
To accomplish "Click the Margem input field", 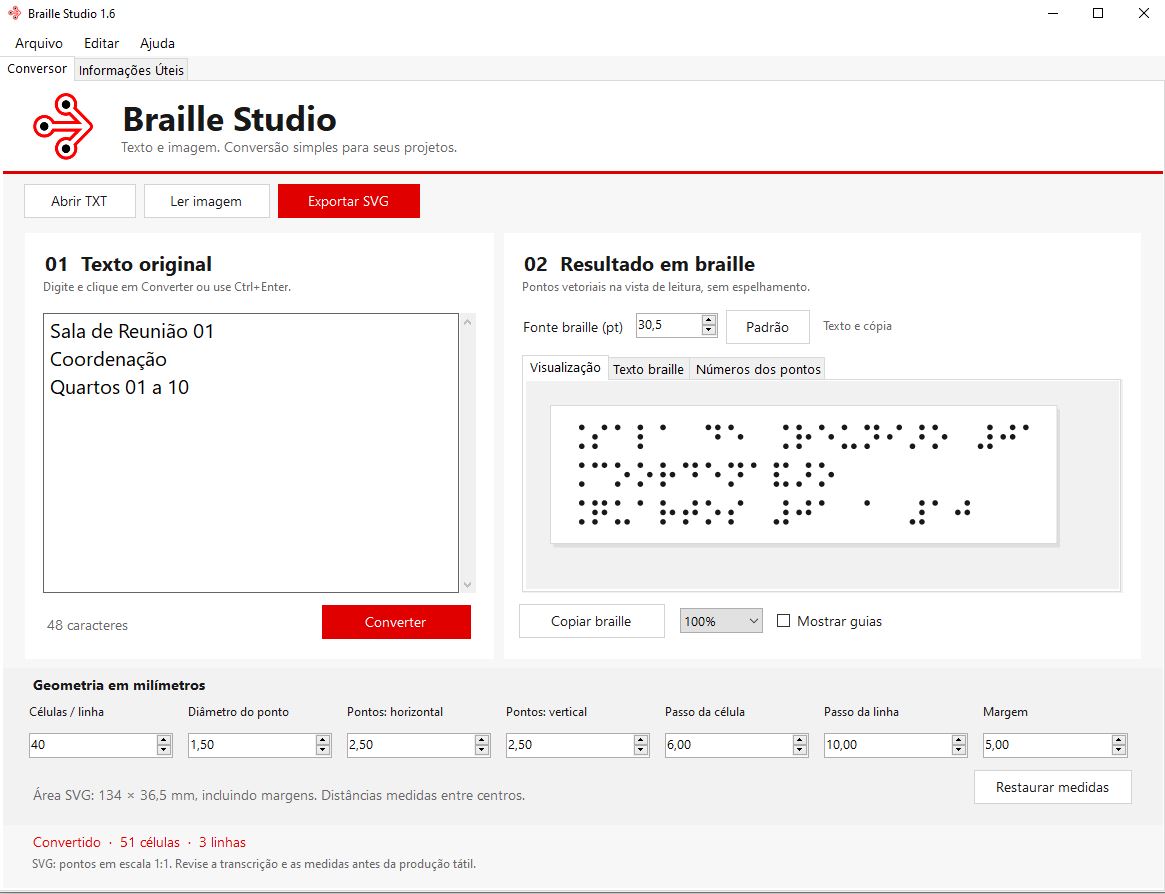I will point(1047,745).
